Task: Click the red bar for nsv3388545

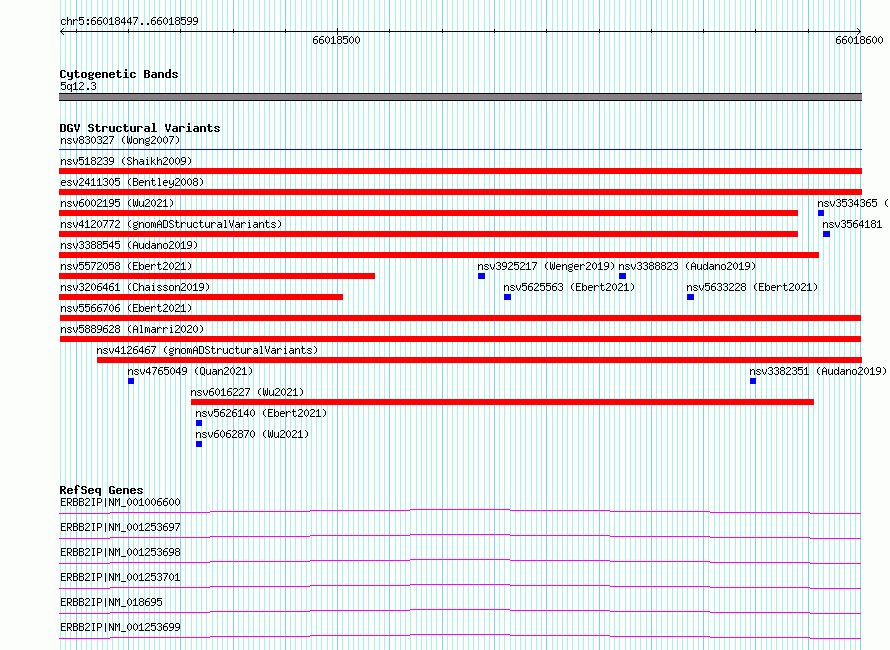Action: coord(439,255)
